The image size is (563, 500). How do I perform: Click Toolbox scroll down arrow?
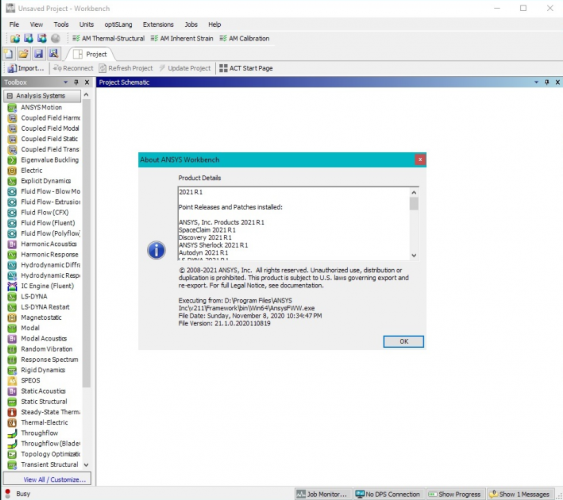(x=86, y=464)
